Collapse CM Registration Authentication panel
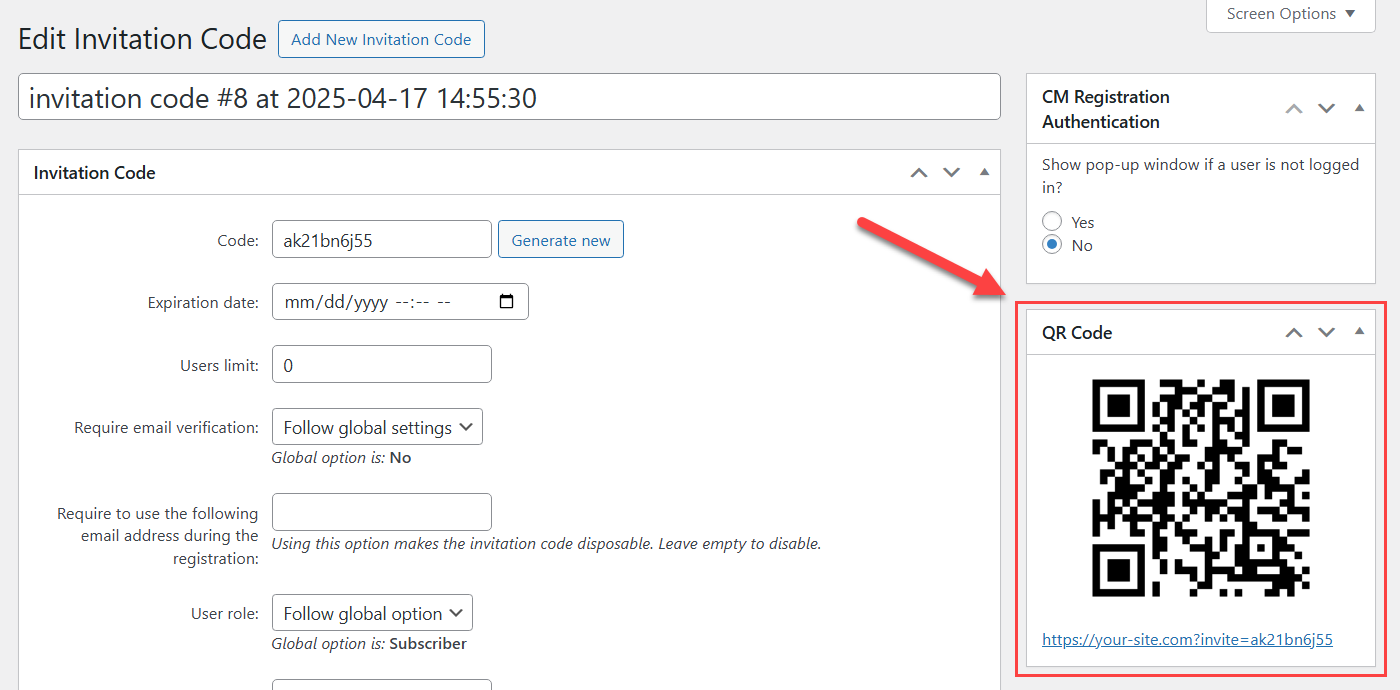This screenshot has height=690, width=1400. (x=1359, y=107)
